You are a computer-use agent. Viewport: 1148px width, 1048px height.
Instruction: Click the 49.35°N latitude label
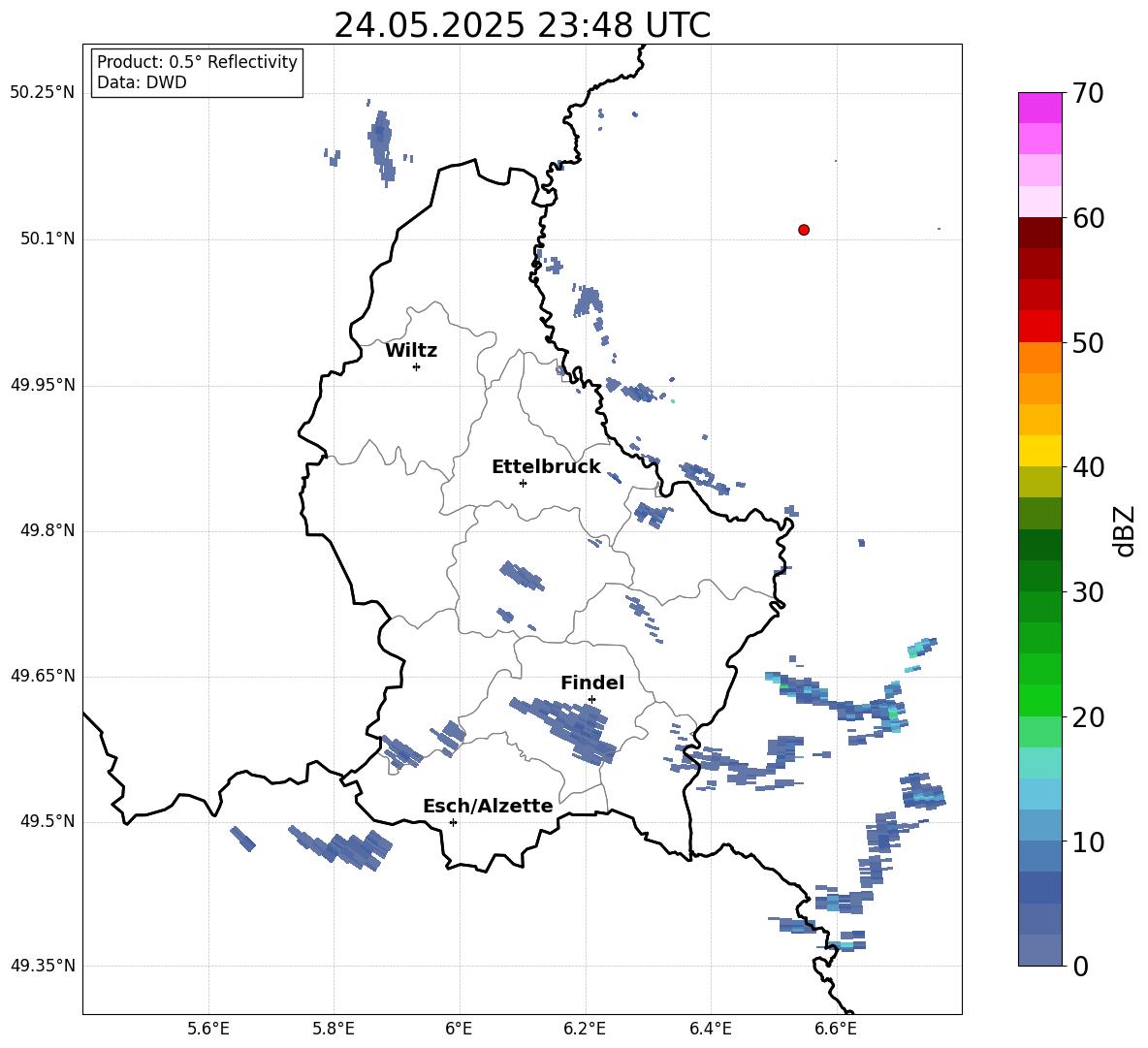pos(43,966)
